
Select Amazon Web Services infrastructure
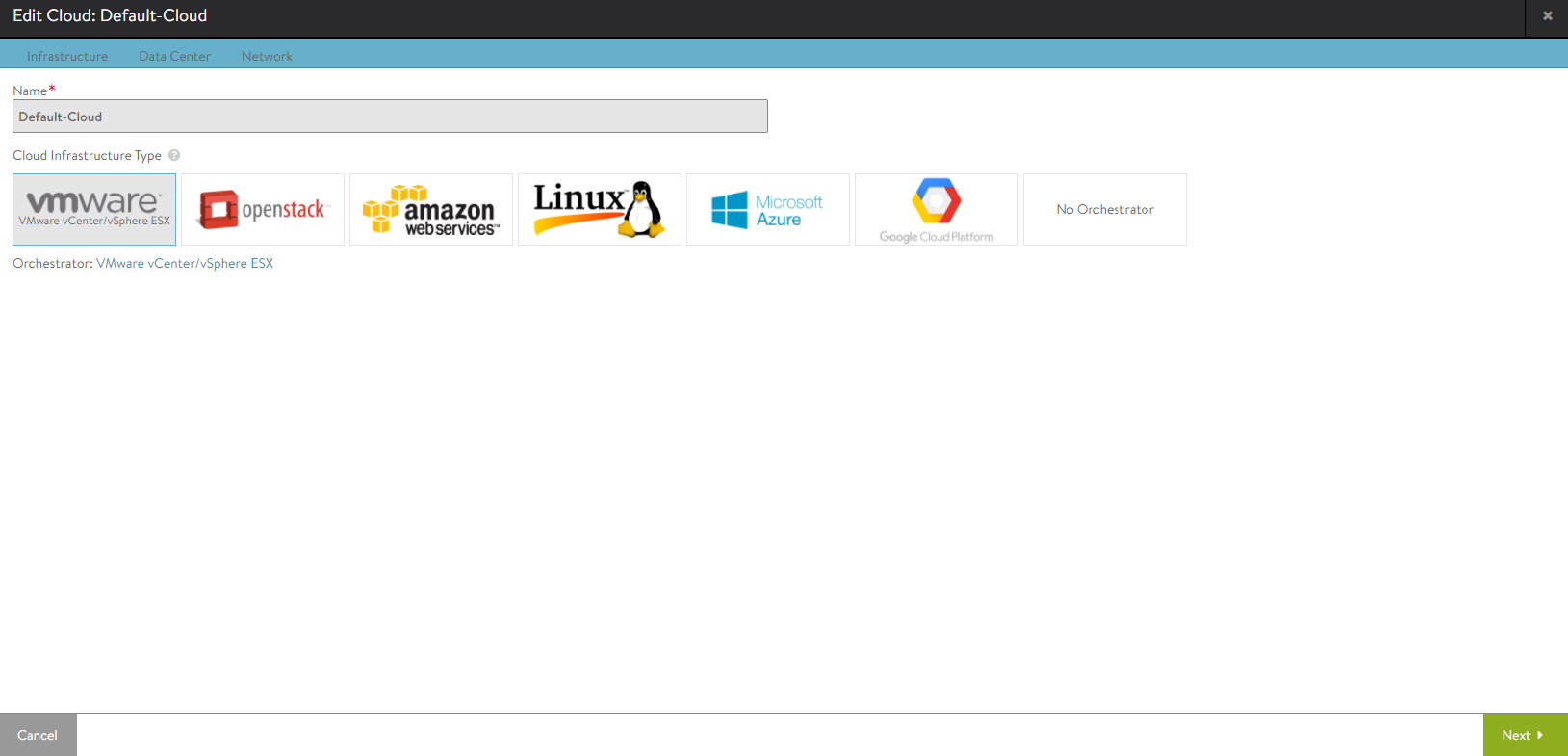pyautogui.click(x=431, y=209)
